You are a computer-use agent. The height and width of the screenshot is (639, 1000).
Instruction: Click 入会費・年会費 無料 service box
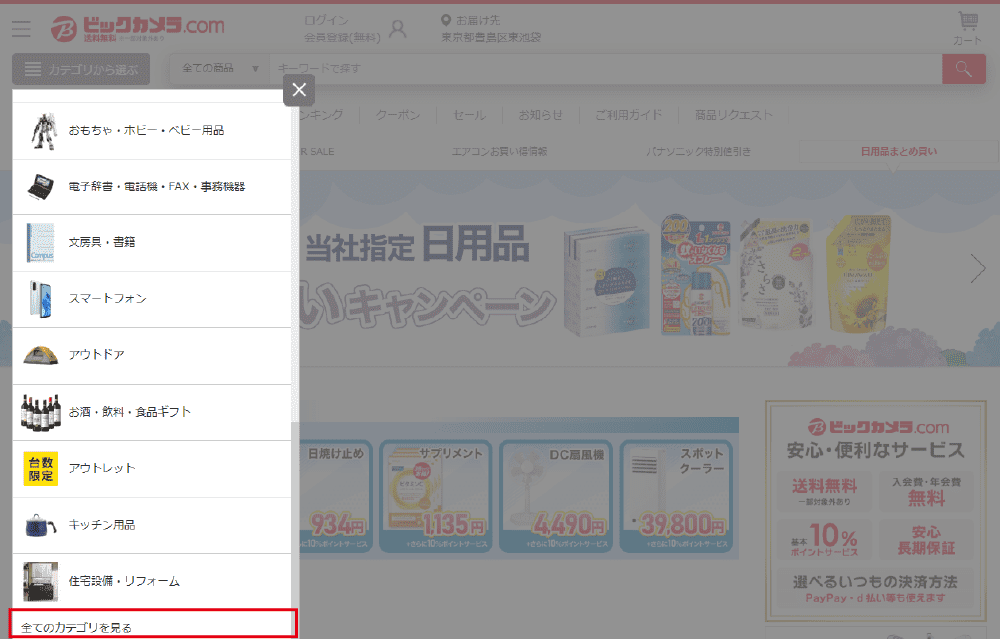pos(926,492)
